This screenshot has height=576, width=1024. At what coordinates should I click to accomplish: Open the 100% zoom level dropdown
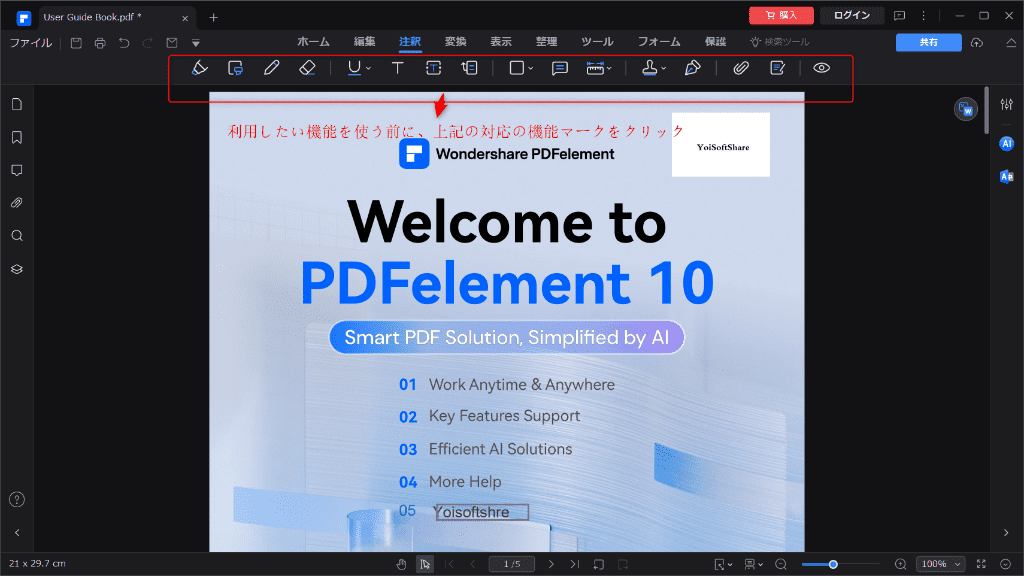pos(940,564)
